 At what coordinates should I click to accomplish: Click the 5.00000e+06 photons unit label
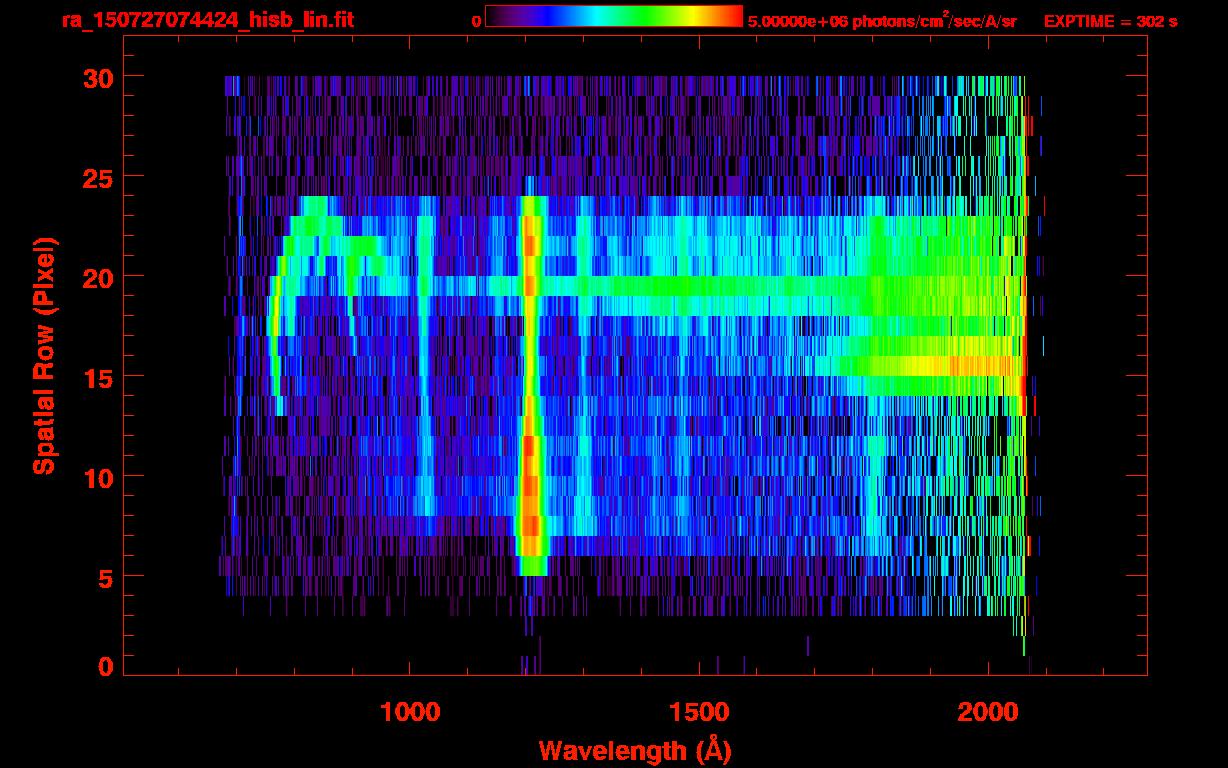(882, 21)
